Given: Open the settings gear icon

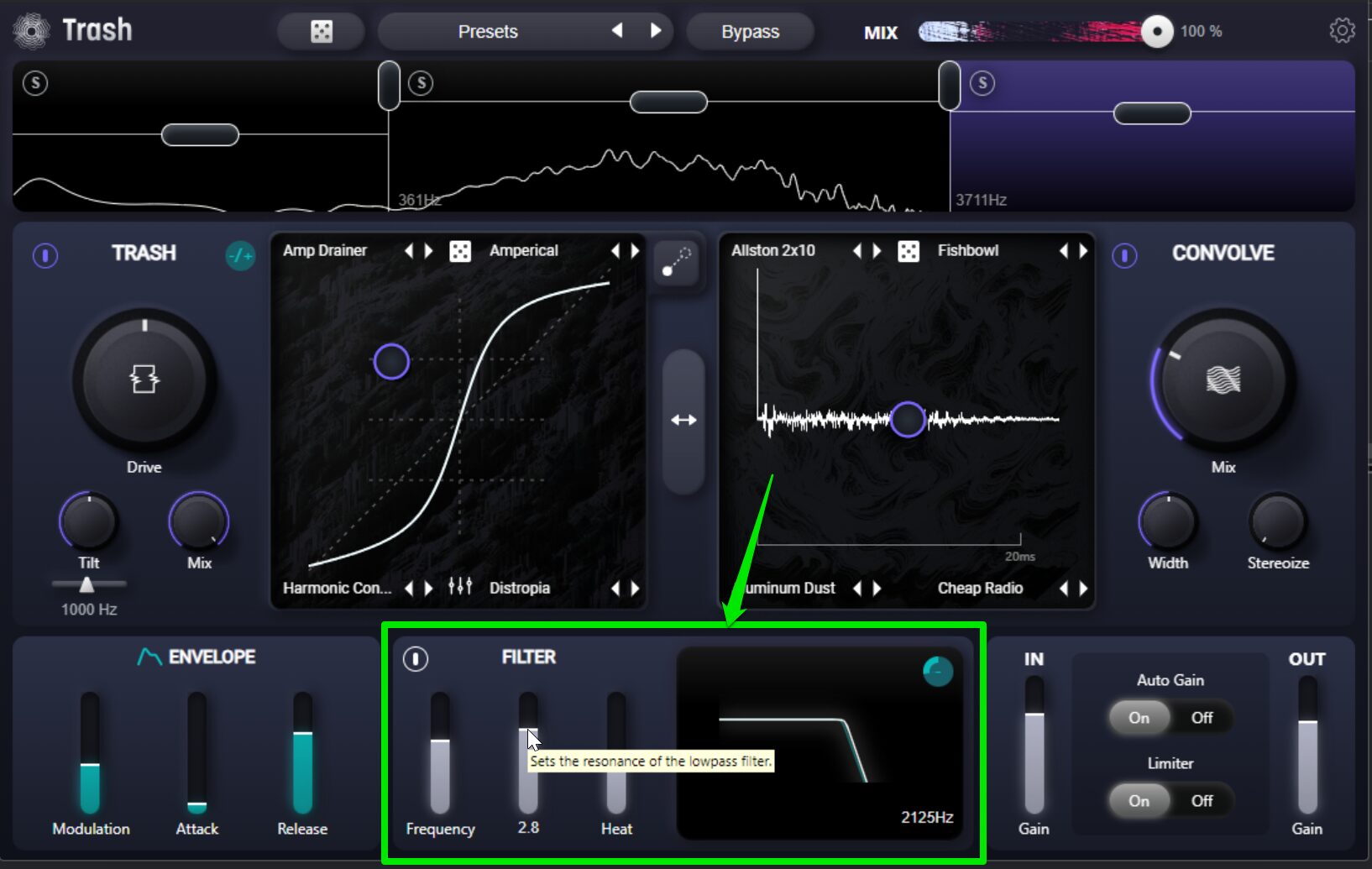Looking at the screenshot, I should (x=1342, y=31).
